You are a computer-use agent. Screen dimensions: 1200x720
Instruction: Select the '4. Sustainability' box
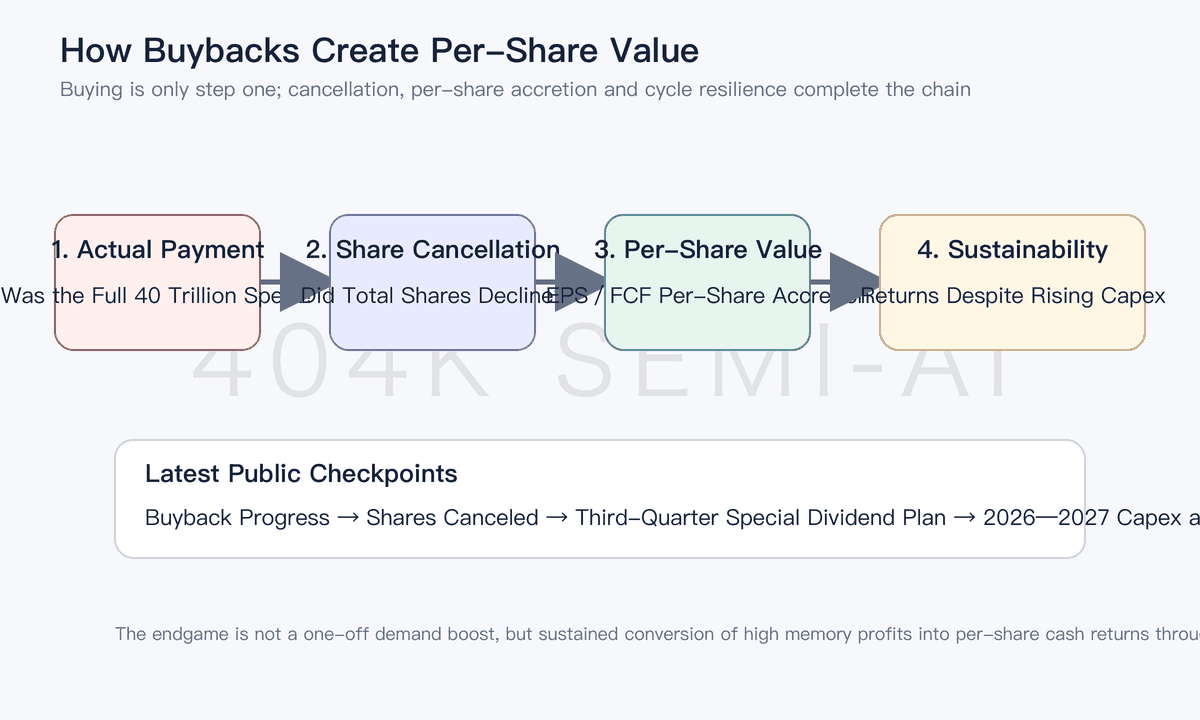1012,282
